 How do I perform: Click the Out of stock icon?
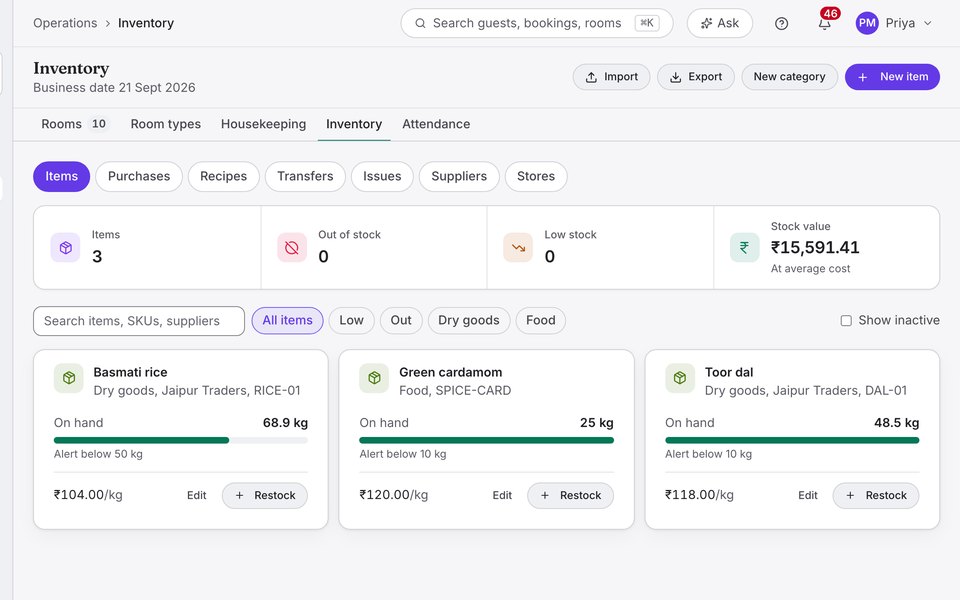(x=292, y=247)
